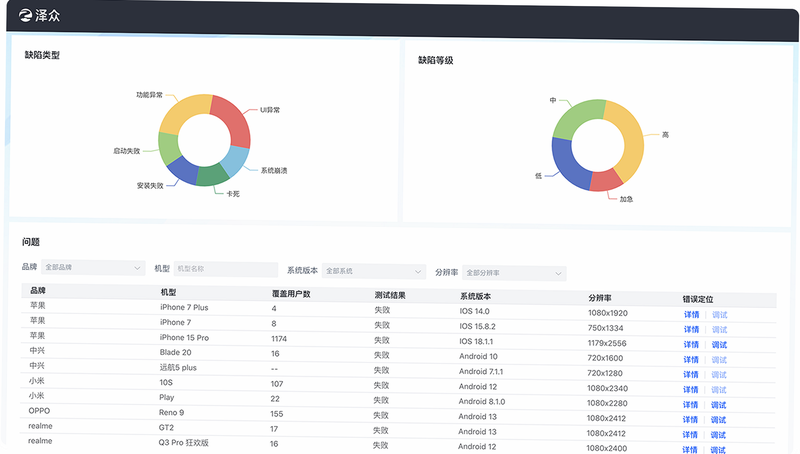
Task: Open 详情 for OPPO Reno 9 row
Action: pyautogui.click(x=690, y=420)
